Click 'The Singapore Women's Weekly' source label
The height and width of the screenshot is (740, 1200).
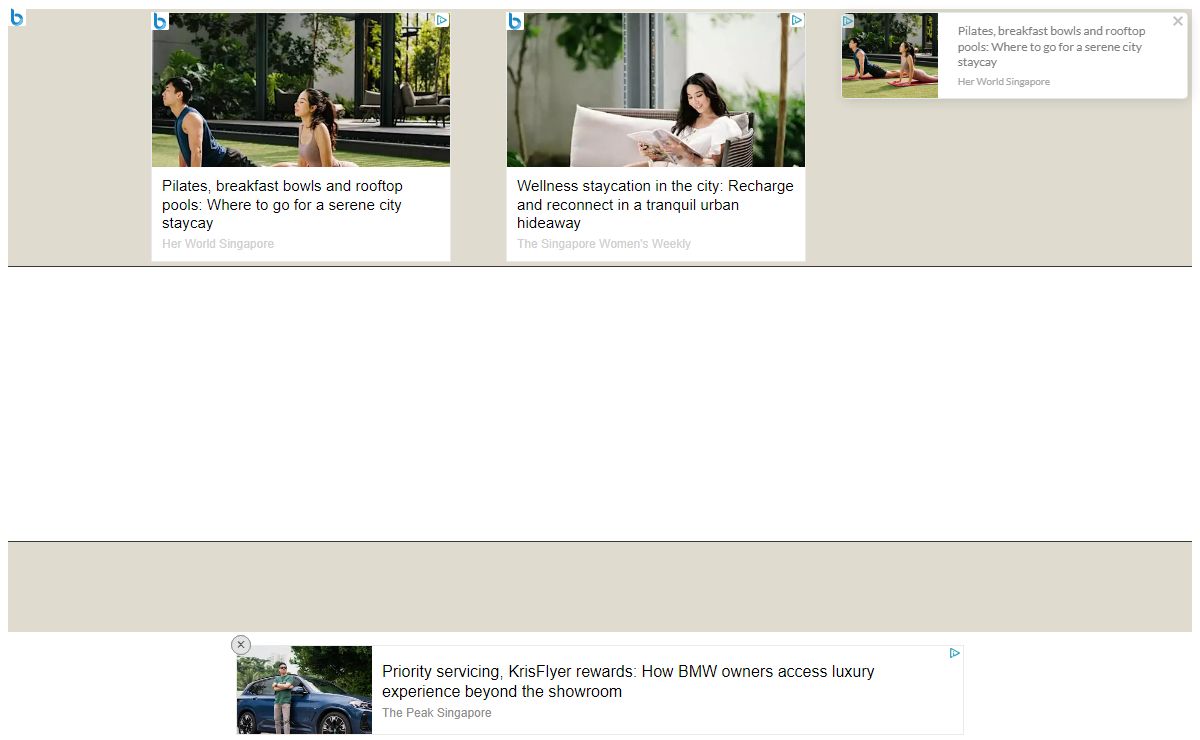click(604, 244)
